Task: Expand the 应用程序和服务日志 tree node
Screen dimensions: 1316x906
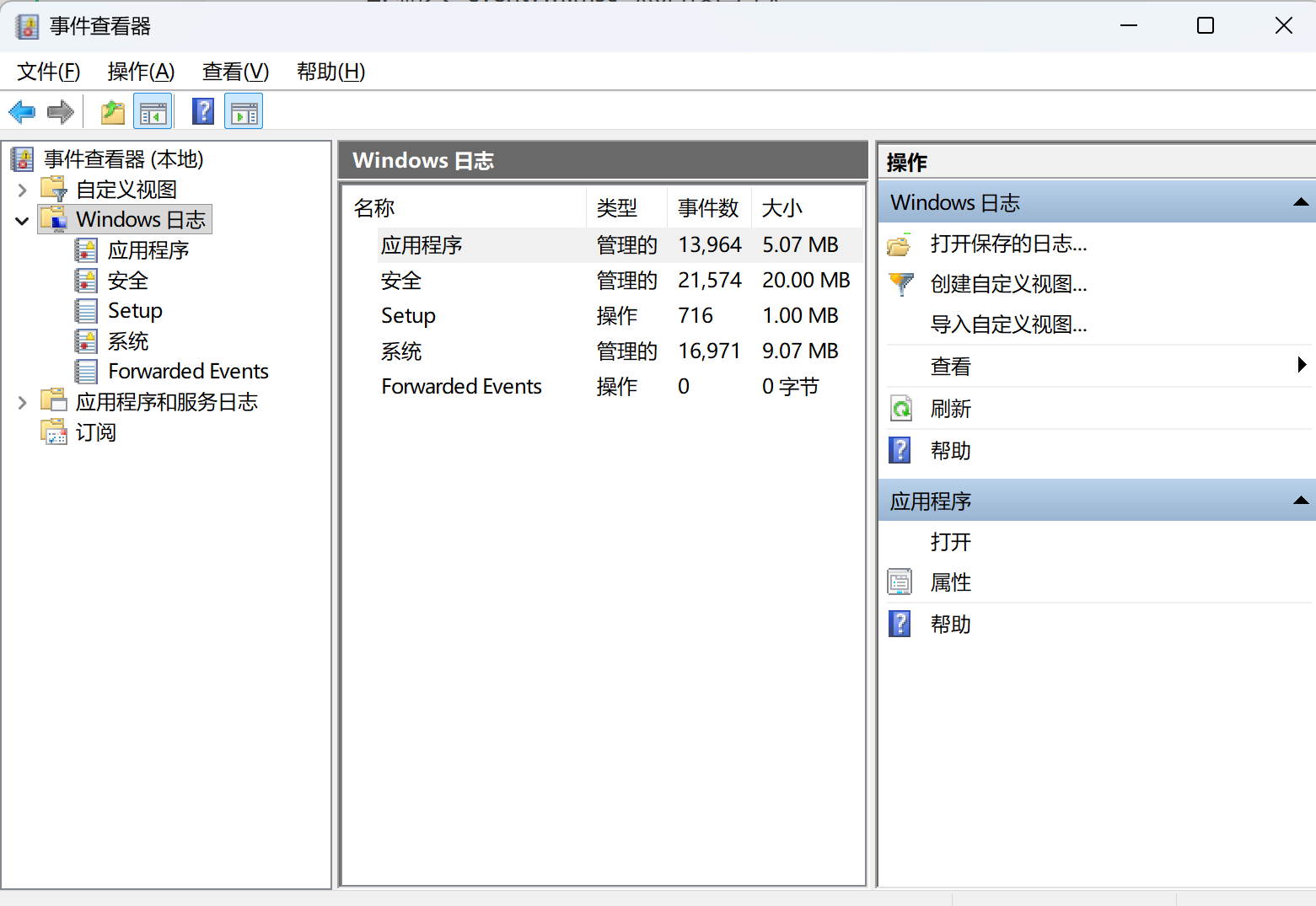Action: (x=23, y=403)
